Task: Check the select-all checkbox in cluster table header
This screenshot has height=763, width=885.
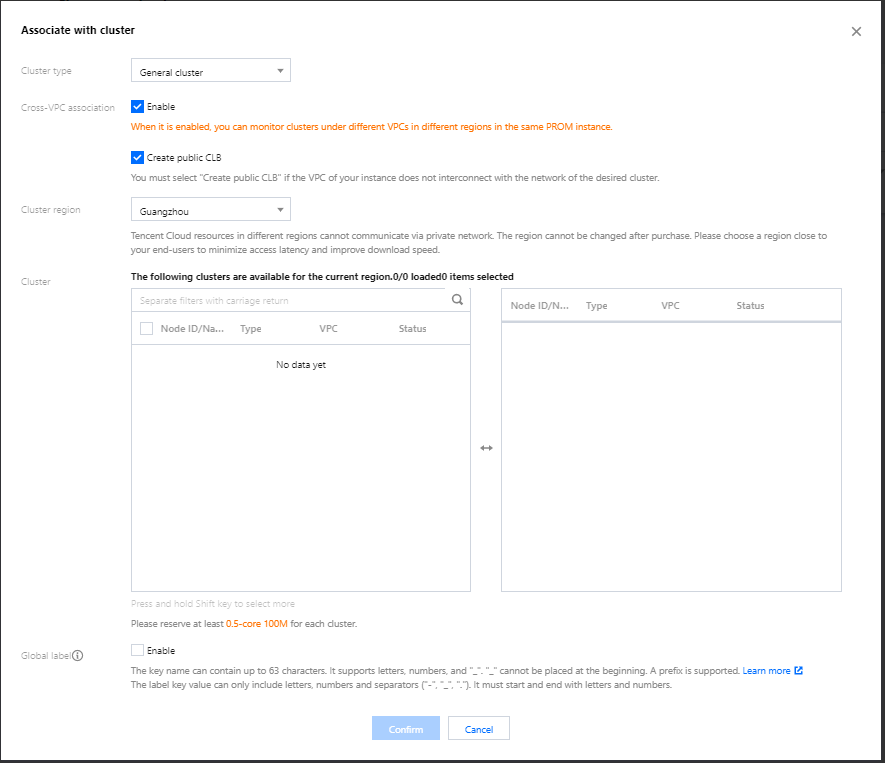Action: pyautogui.click(x=147, y=328)
